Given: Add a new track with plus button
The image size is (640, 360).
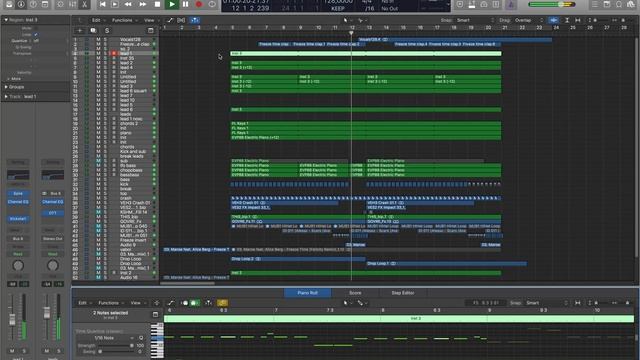Looking at the screenshot, I should click(x=80, y=31).
